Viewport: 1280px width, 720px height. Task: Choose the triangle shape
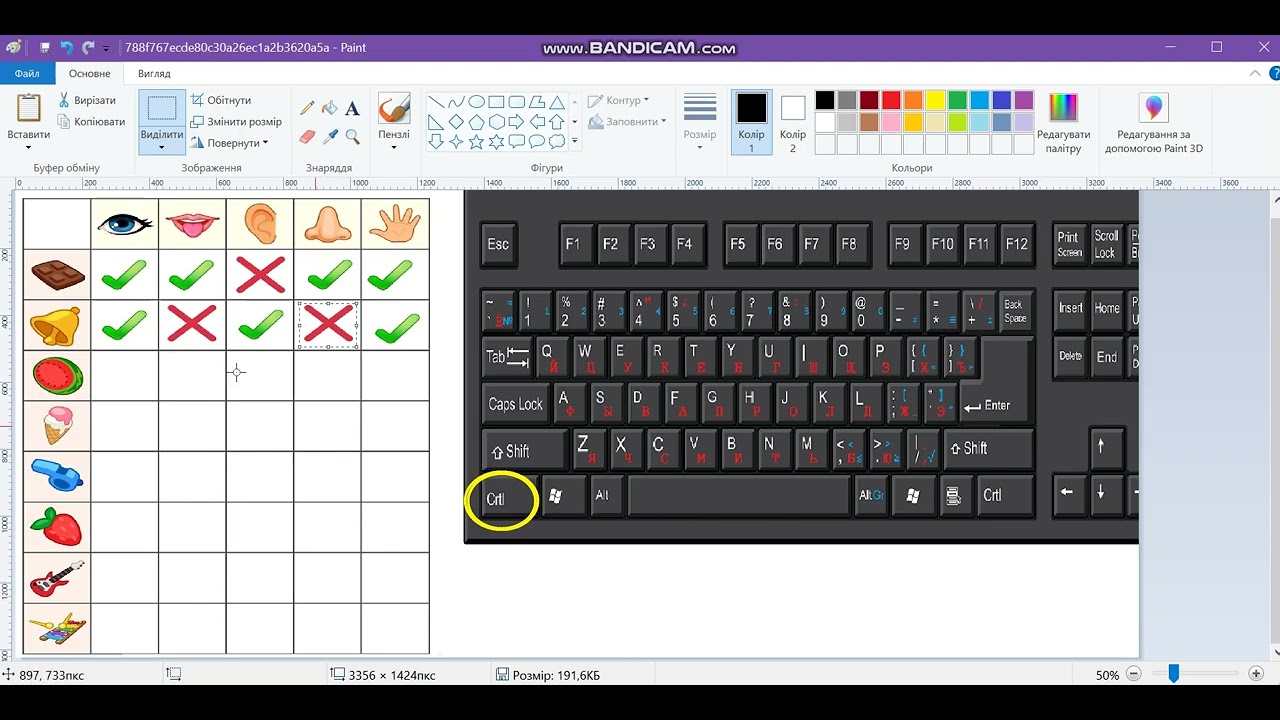pos(557,102)
